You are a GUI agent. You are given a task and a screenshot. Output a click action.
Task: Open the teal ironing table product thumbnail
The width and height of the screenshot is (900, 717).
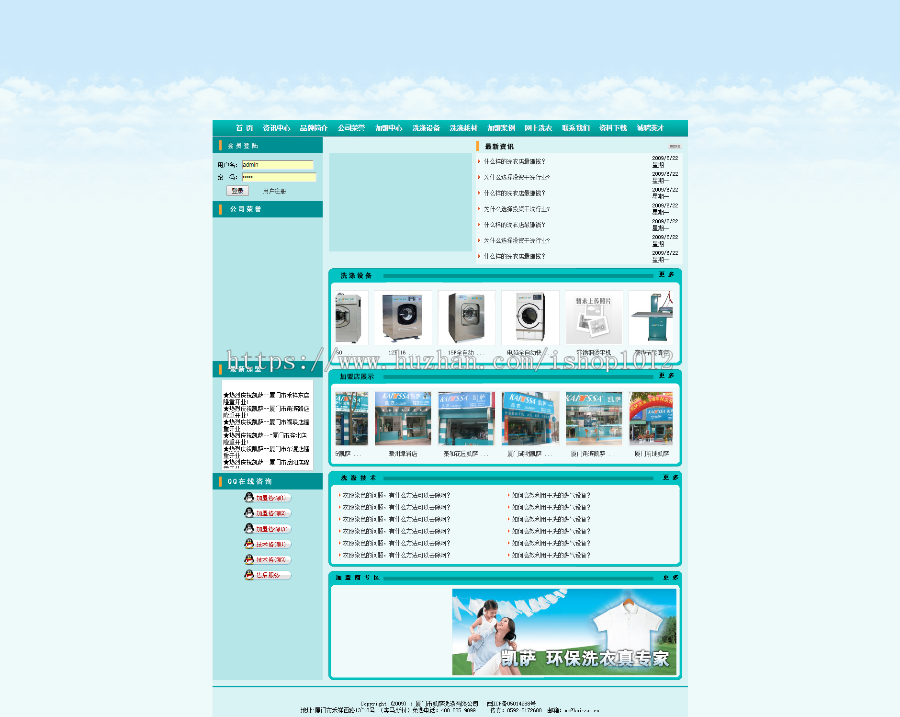(651, 317)
